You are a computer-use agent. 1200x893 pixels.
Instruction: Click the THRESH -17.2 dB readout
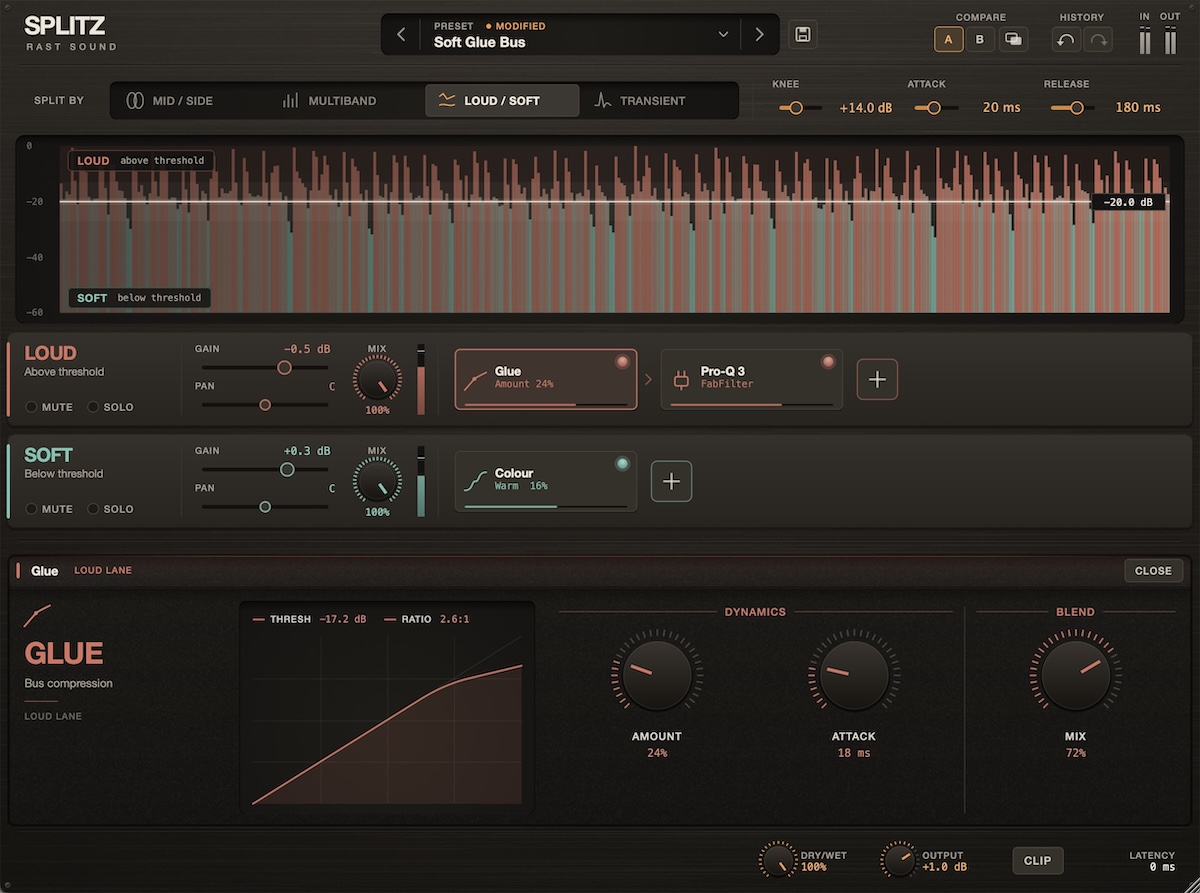coord(309,619)
